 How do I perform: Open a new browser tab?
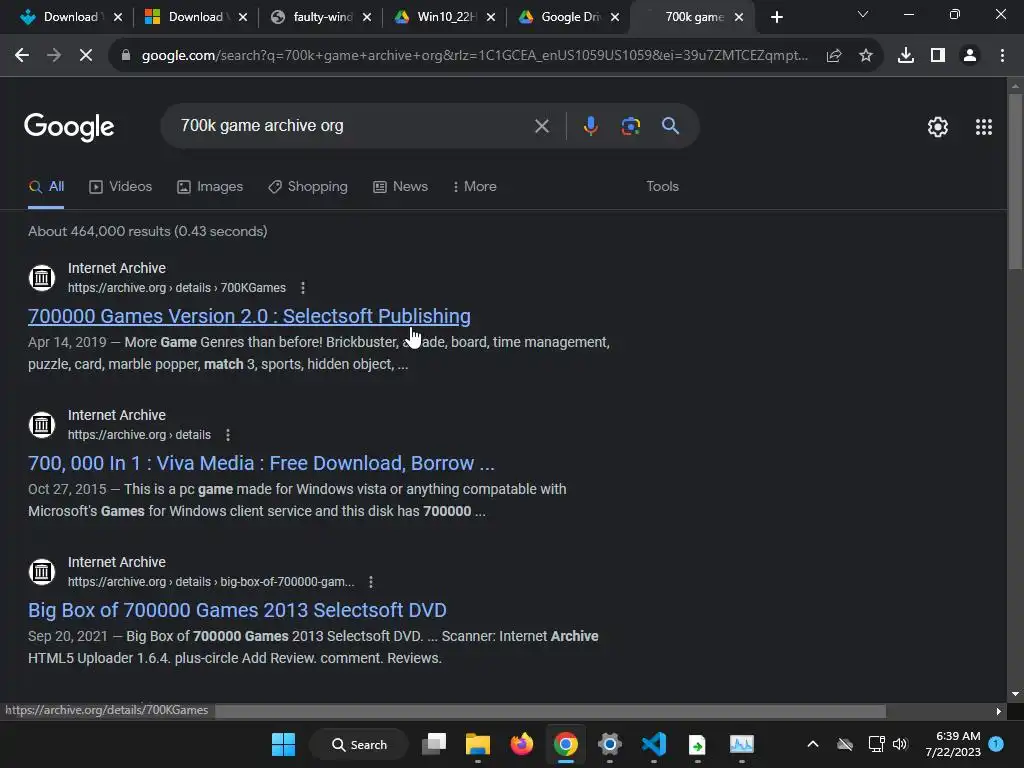click(776, 17)
